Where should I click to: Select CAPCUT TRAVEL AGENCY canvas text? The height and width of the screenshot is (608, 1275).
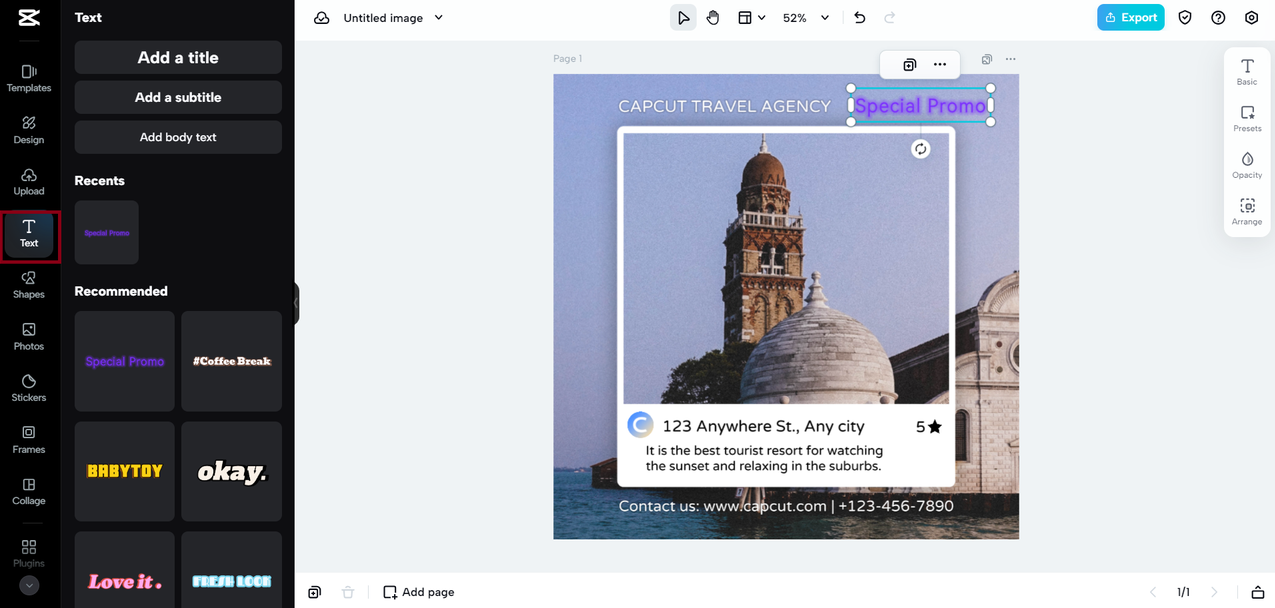tap(724, 106)
